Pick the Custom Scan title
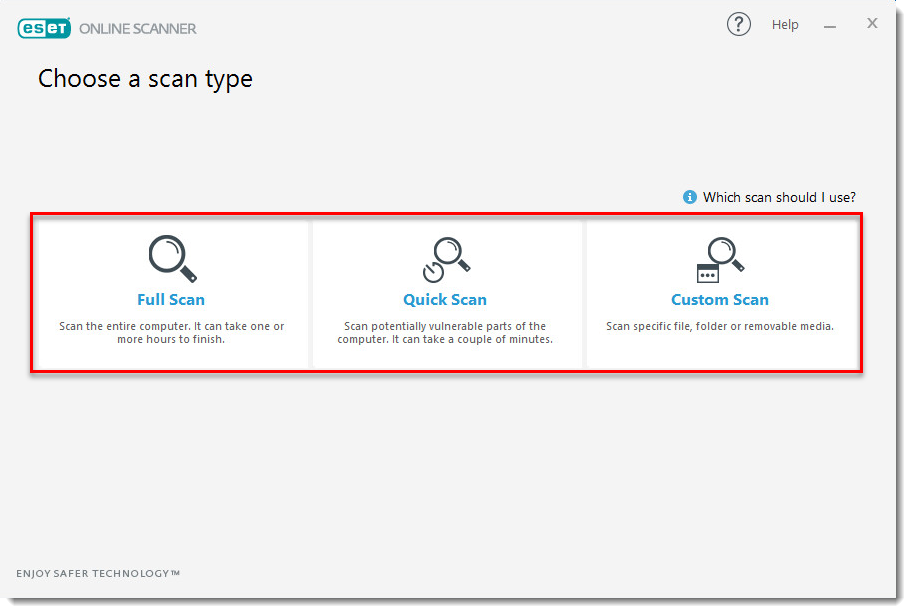The width and height of the screenshot is (911, 613). click(720, 299)
